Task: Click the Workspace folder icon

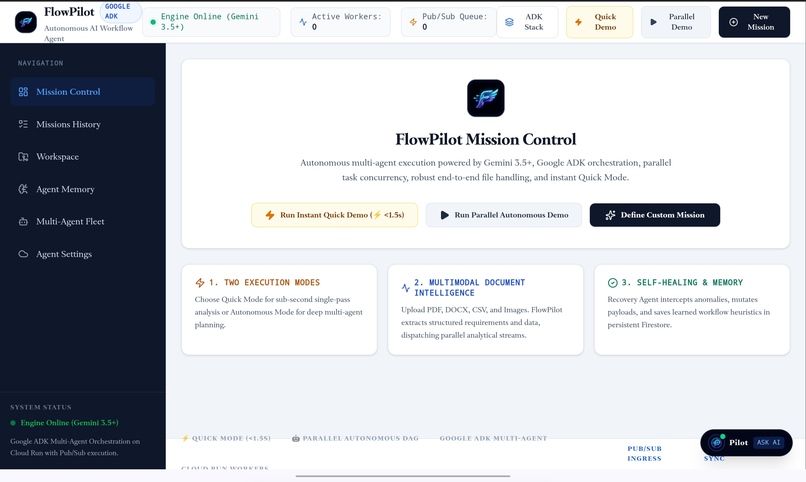Action: click(23, 156)
